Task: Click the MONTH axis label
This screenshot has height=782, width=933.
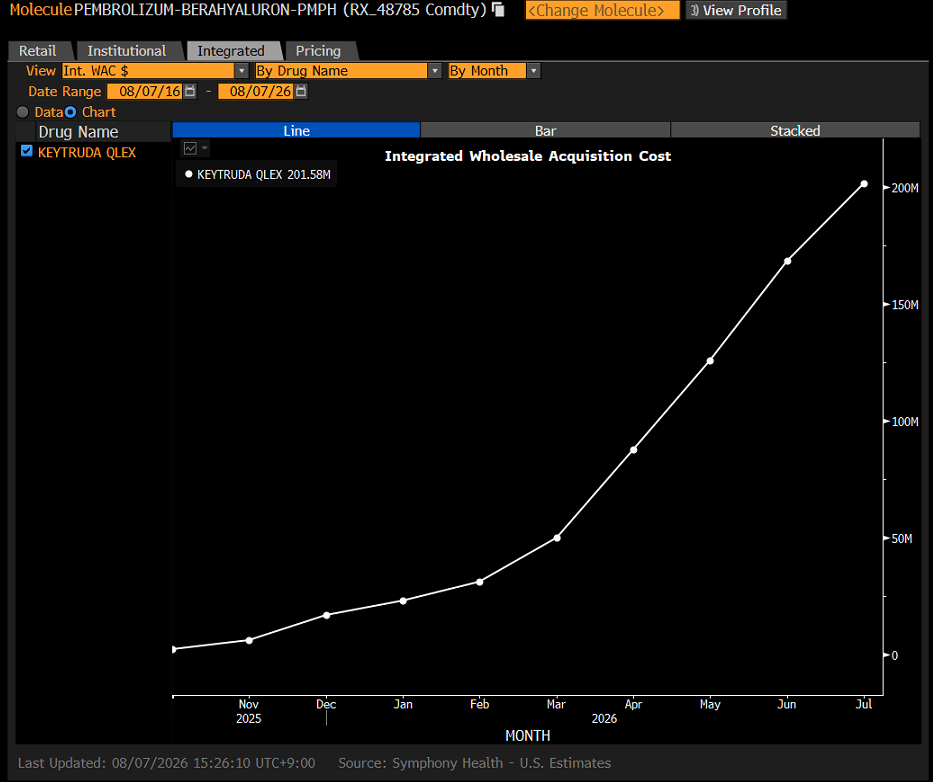Action: (528, 736)
